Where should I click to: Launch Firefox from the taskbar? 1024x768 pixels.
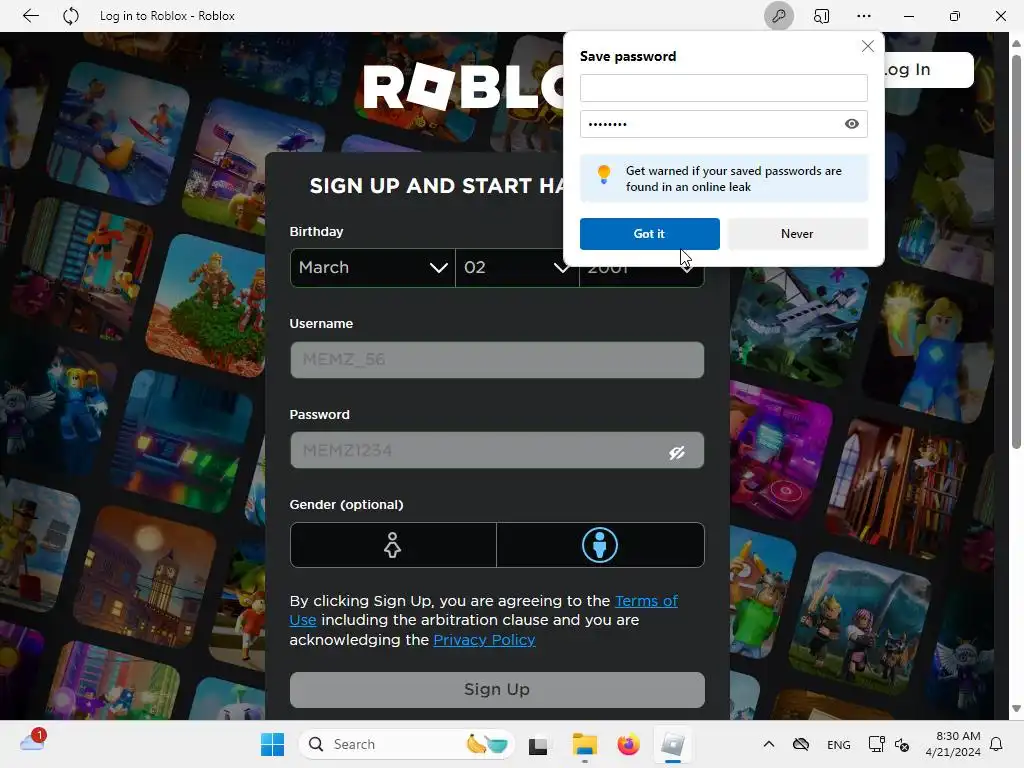pyautogui.click(x=628, y=744)
